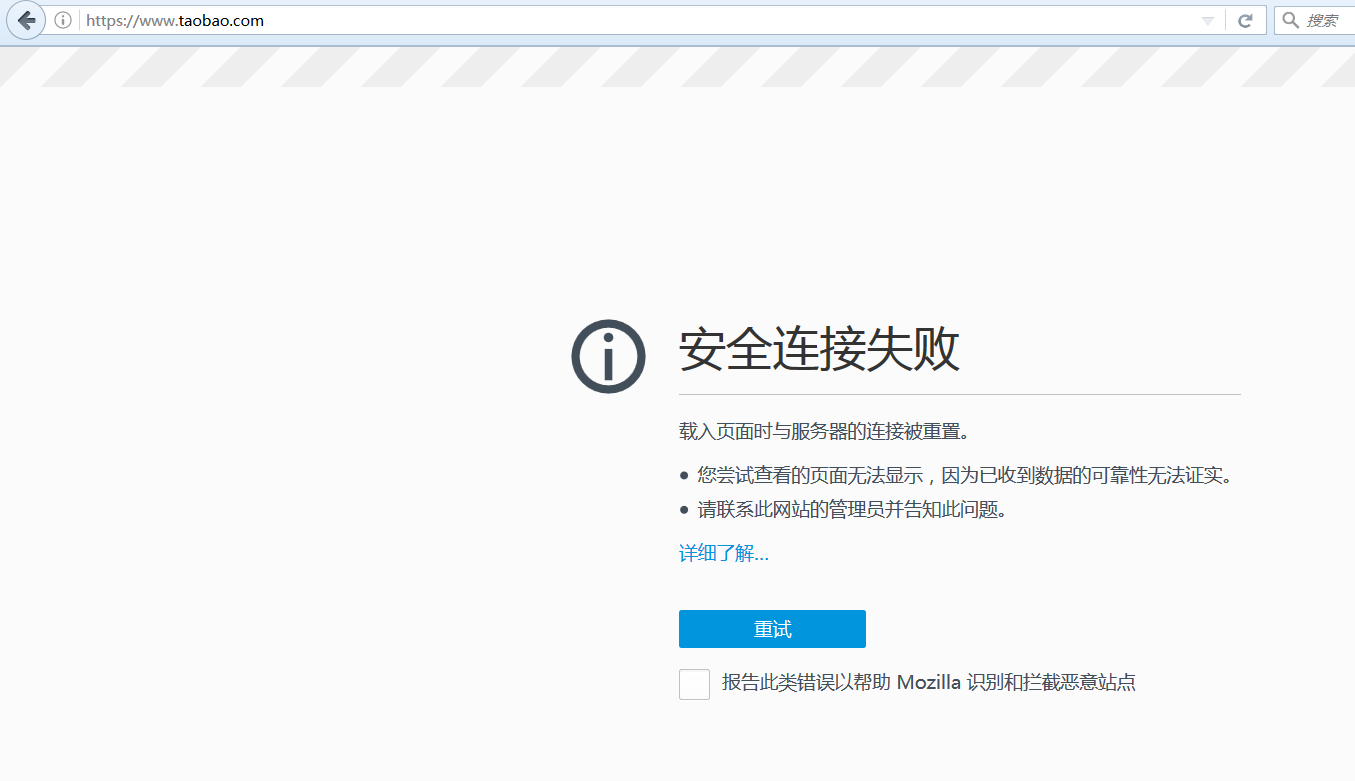Click the striped warning banner below toolbar

[677, 66]
